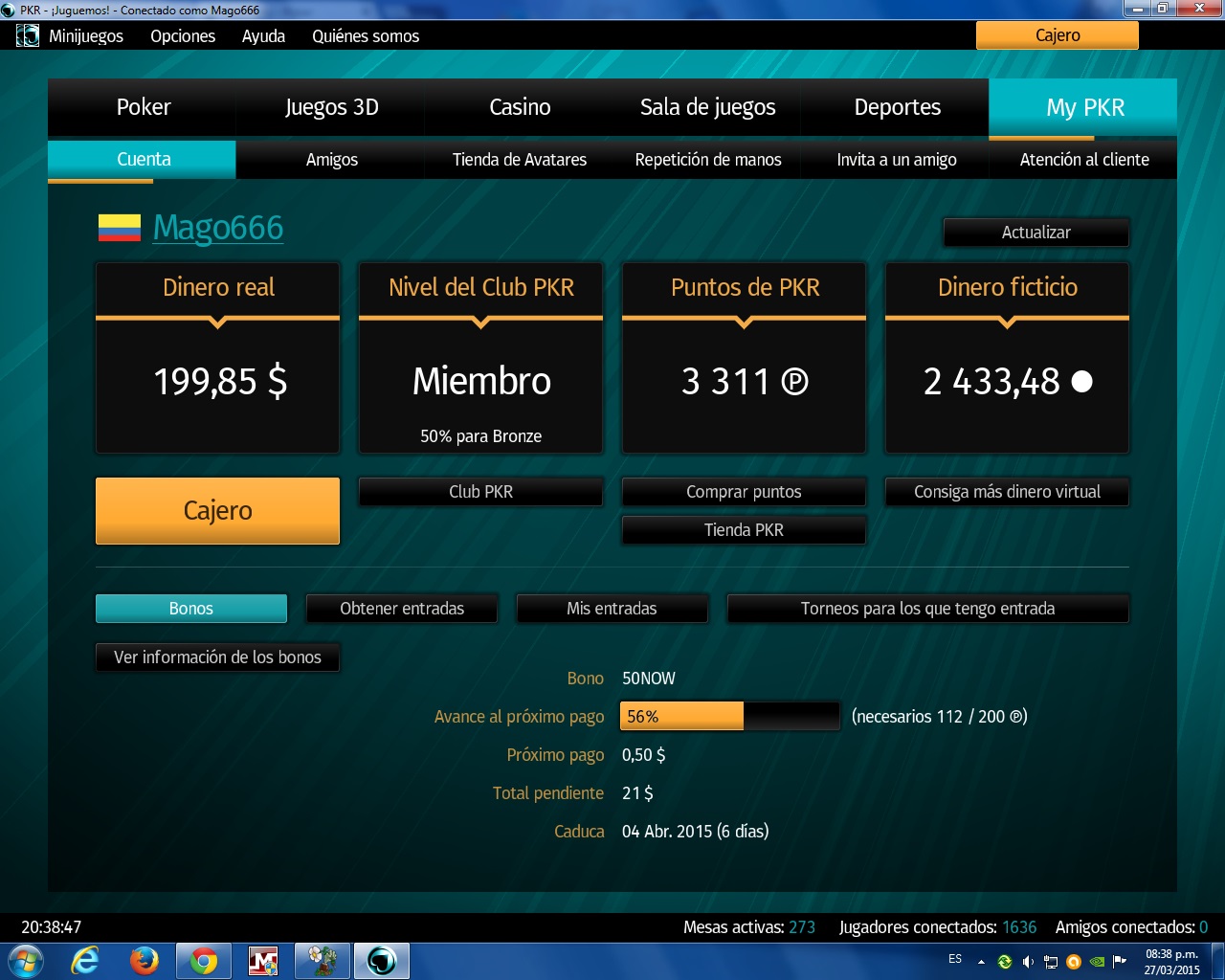This screenshot has width=1225, height=980.
Task: Click the white chip icon beside 2 433,48
Action: tap(1082, 382)
